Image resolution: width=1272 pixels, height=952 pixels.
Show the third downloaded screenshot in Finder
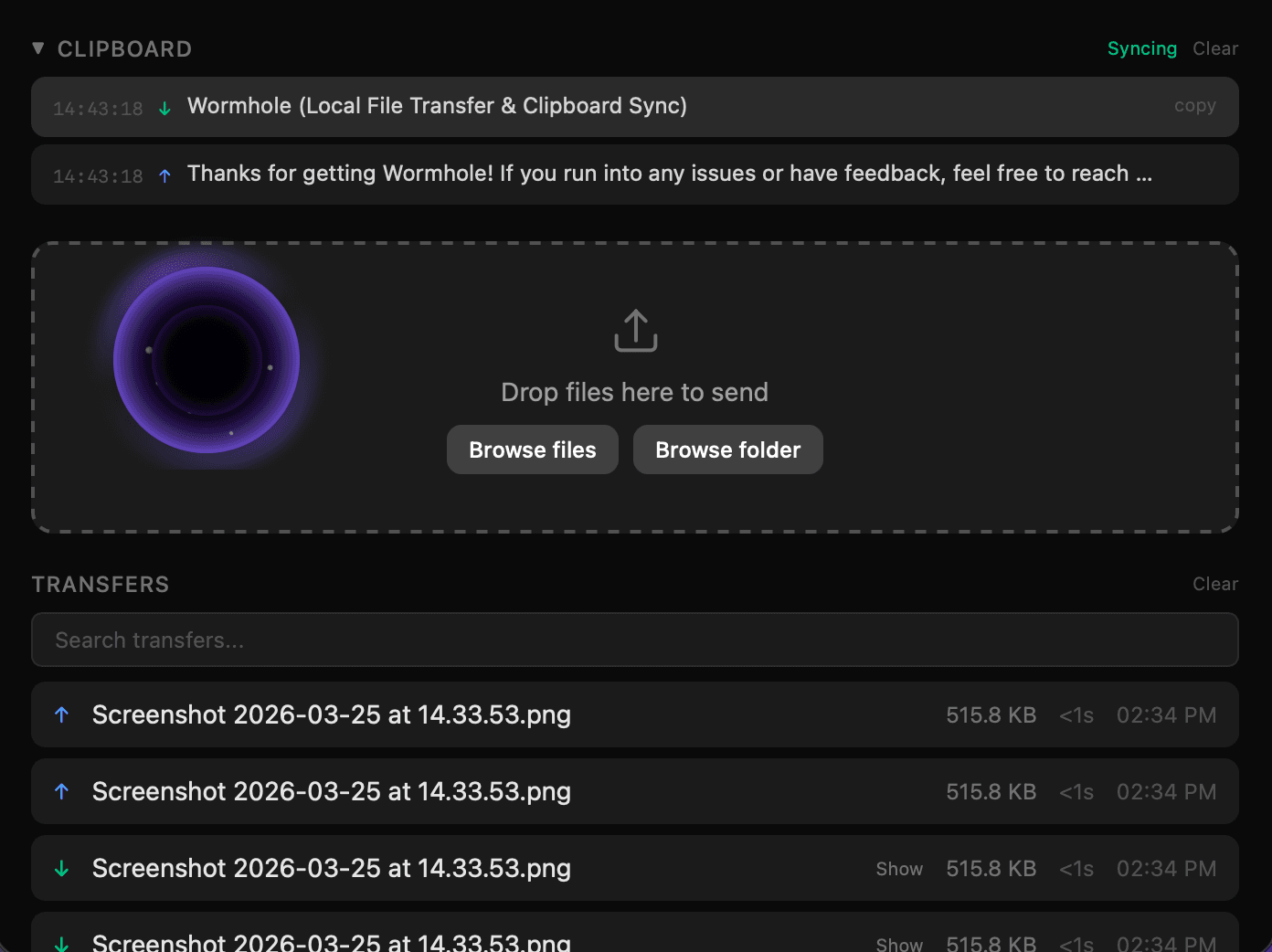(899, 868)
